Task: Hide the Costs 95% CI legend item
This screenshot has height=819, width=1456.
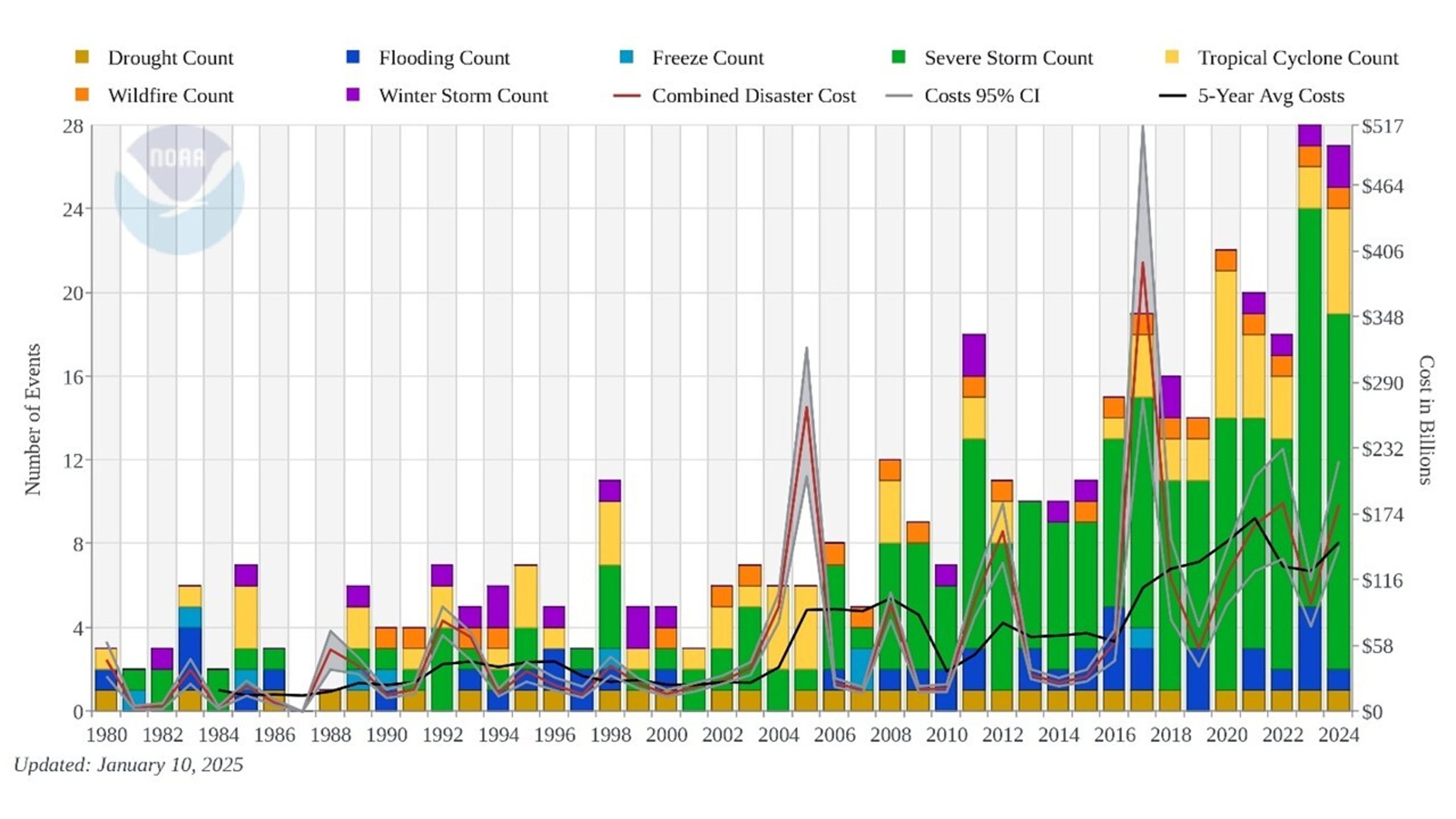Action: pos(962,95)
